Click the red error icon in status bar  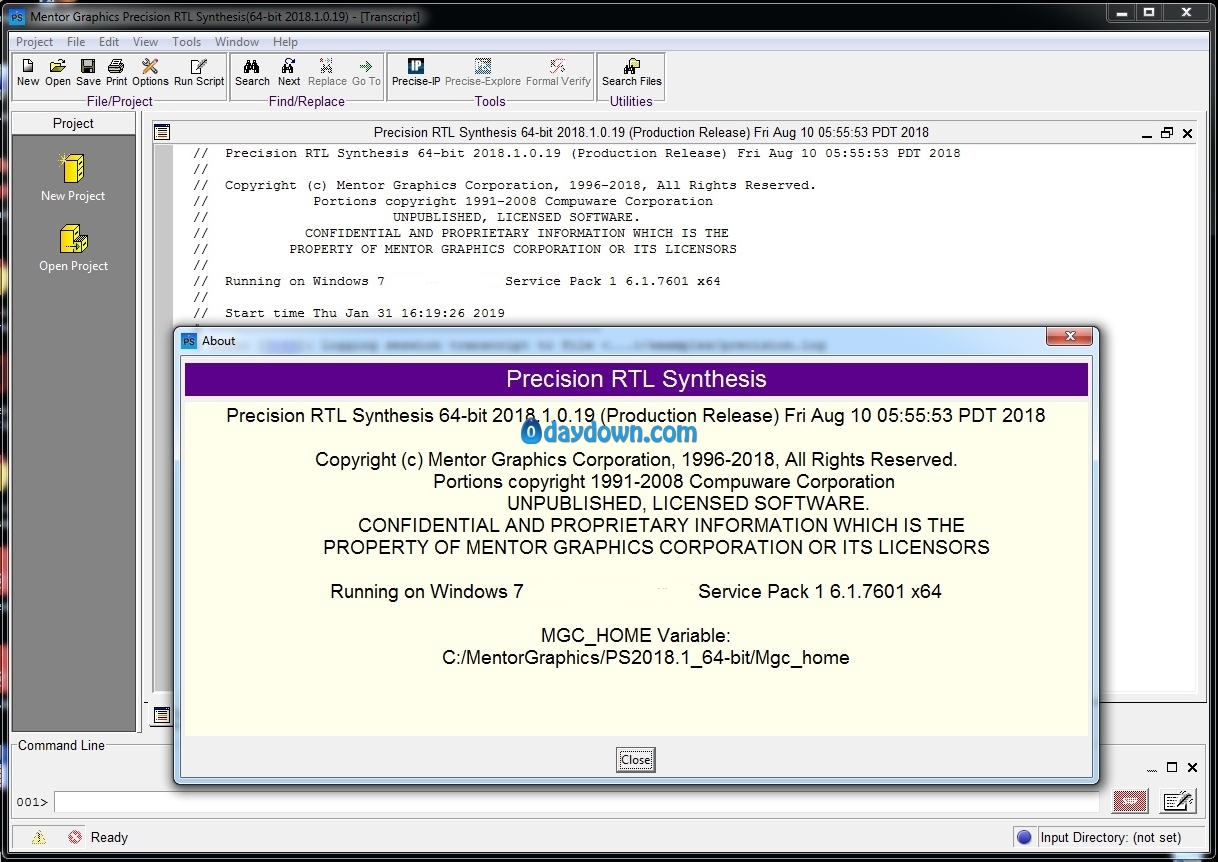click(x=75, y=837)
